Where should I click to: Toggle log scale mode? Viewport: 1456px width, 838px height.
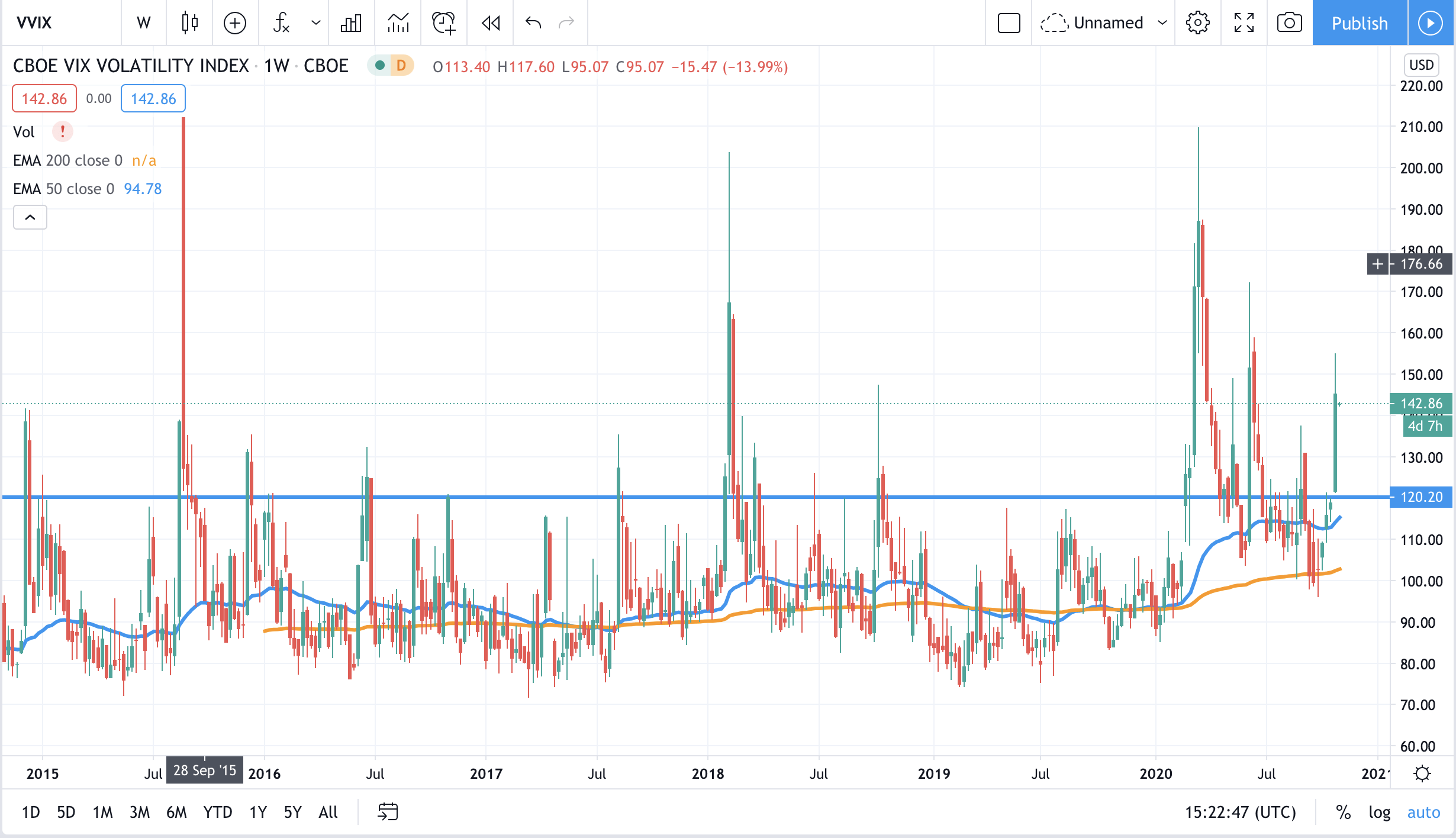point(1379,812)
